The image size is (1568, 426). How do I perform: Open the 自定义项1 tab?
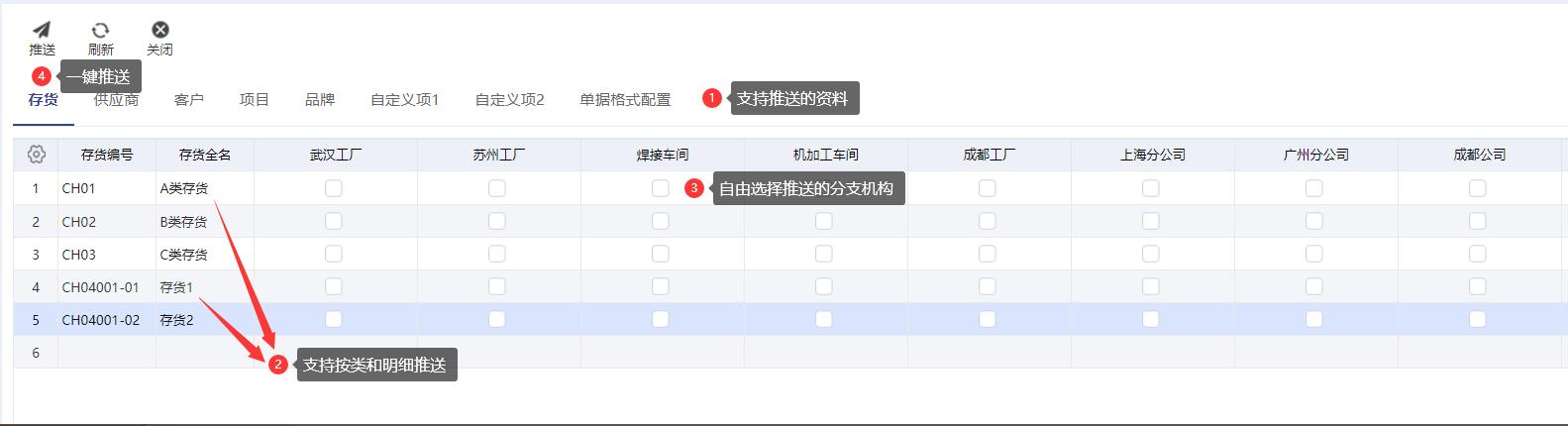pos(404,99)
